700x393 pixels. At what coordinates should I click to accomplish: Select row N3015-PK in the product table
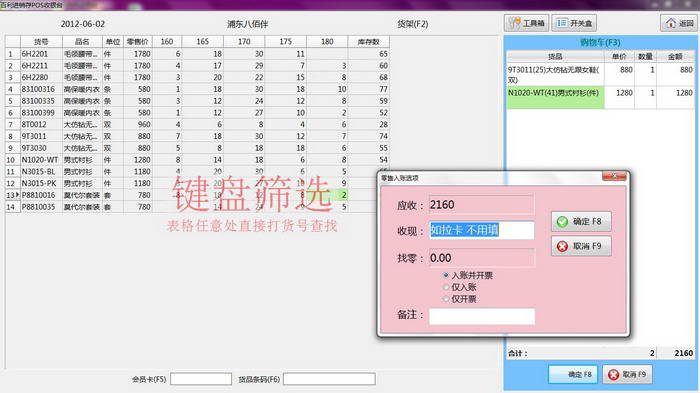[197, 183]
